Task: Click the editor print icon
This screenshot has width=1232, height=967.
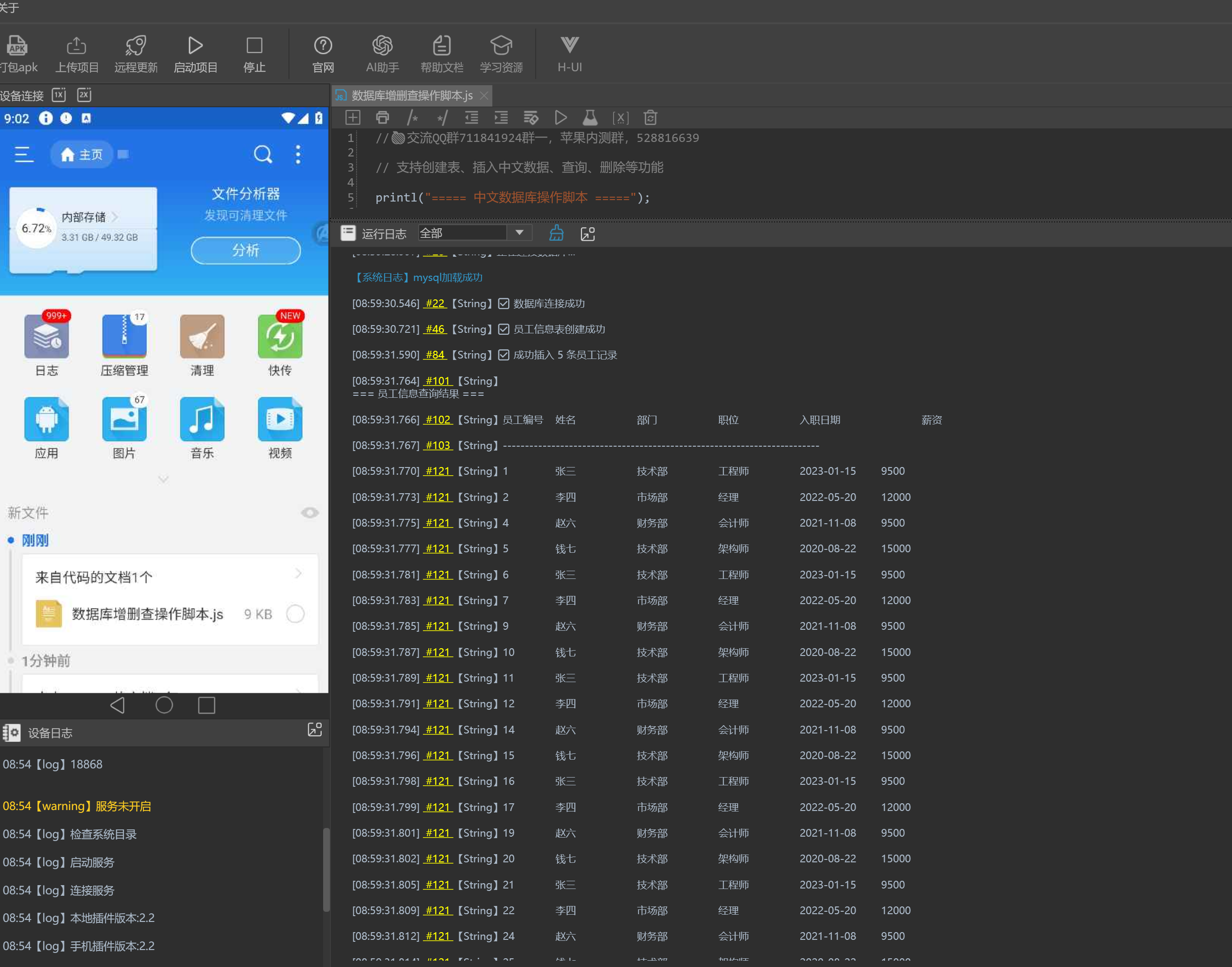Action: (x=382, y=118)
